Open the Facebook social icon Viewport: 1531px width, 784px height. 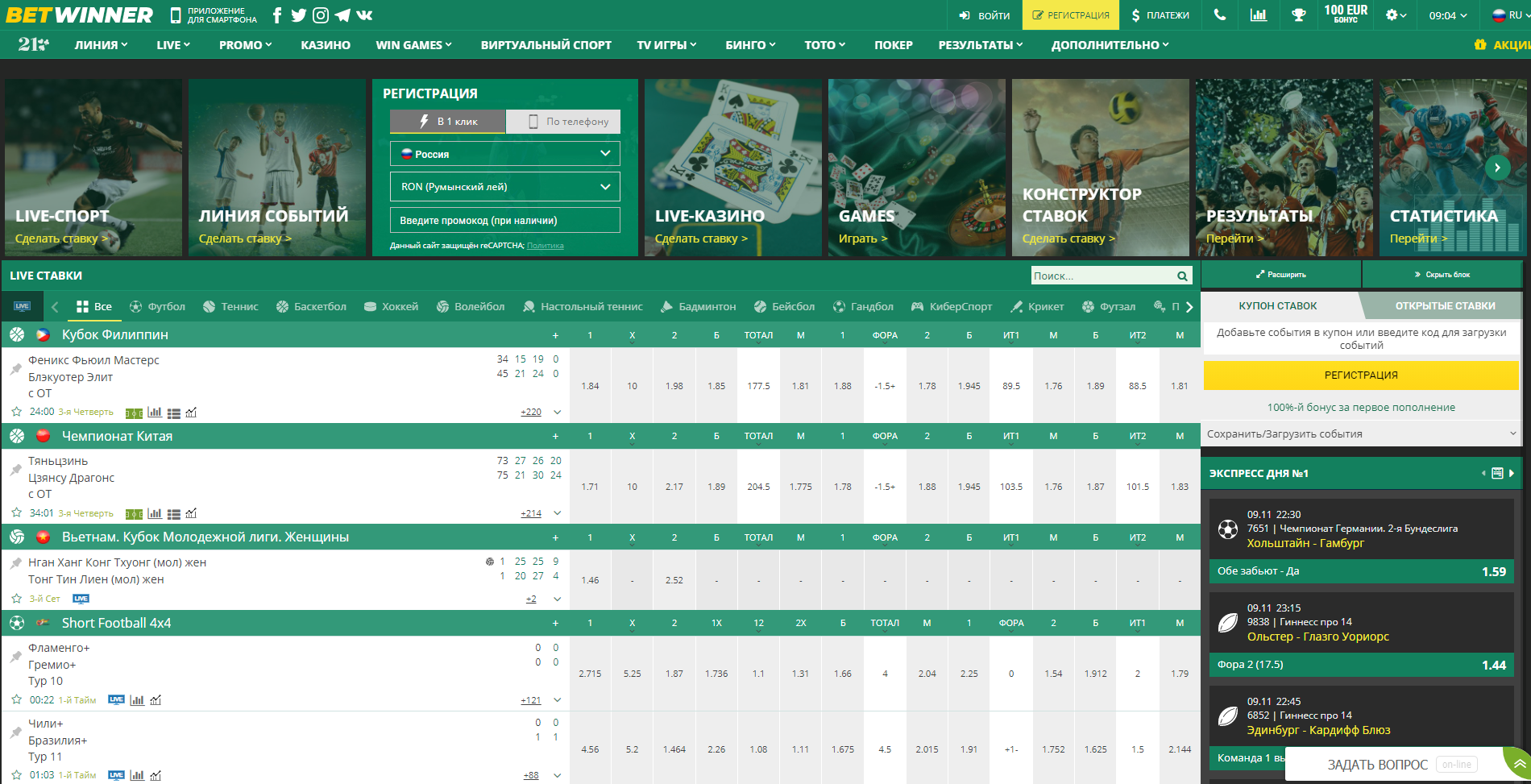277,15
